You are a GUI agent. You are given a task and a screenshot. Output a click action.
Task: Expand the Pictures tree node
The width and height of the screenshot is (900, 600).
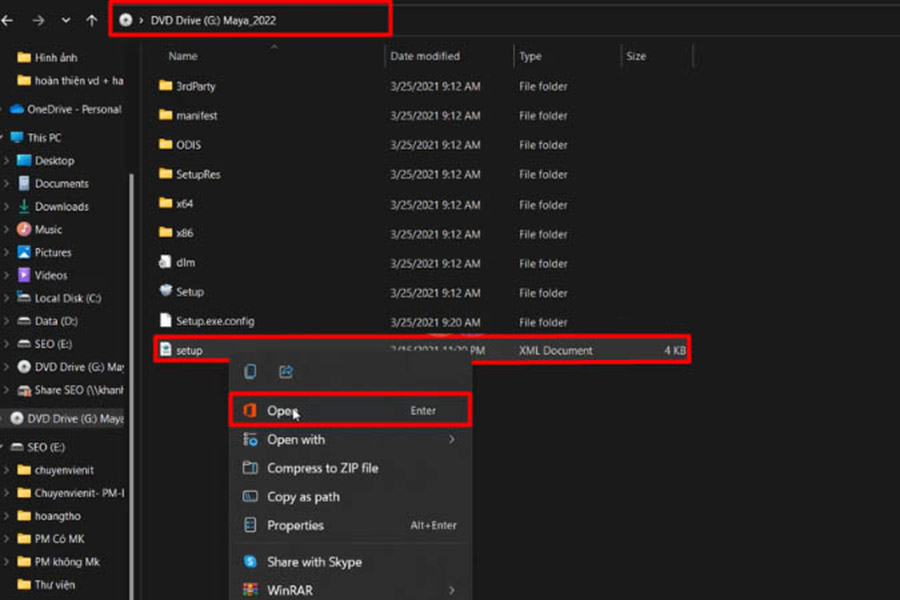coord(6,253)
